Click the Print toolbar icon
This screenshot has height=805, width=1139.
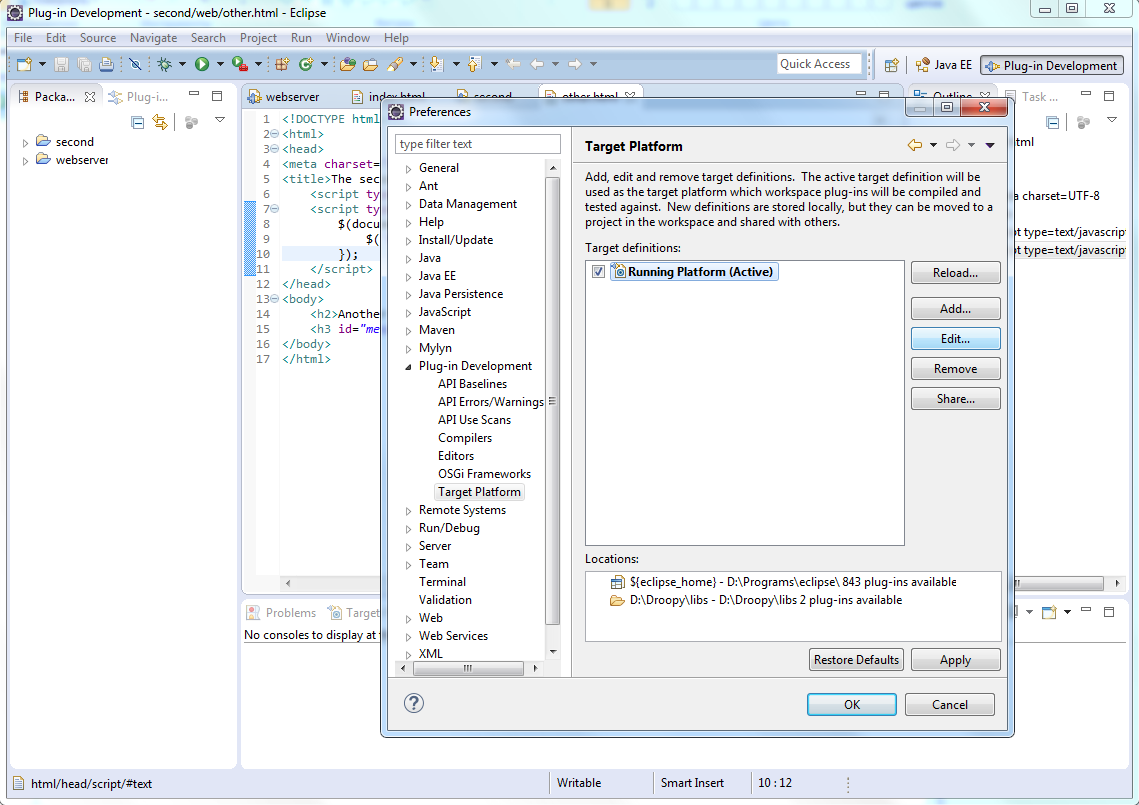click(106, 65)
